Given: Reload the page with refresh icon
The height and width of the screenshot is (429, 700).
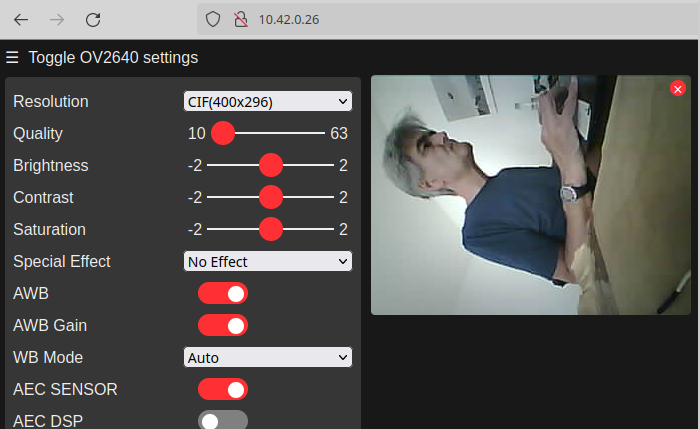Looking at the screenshot, I should tap(93, 19).
